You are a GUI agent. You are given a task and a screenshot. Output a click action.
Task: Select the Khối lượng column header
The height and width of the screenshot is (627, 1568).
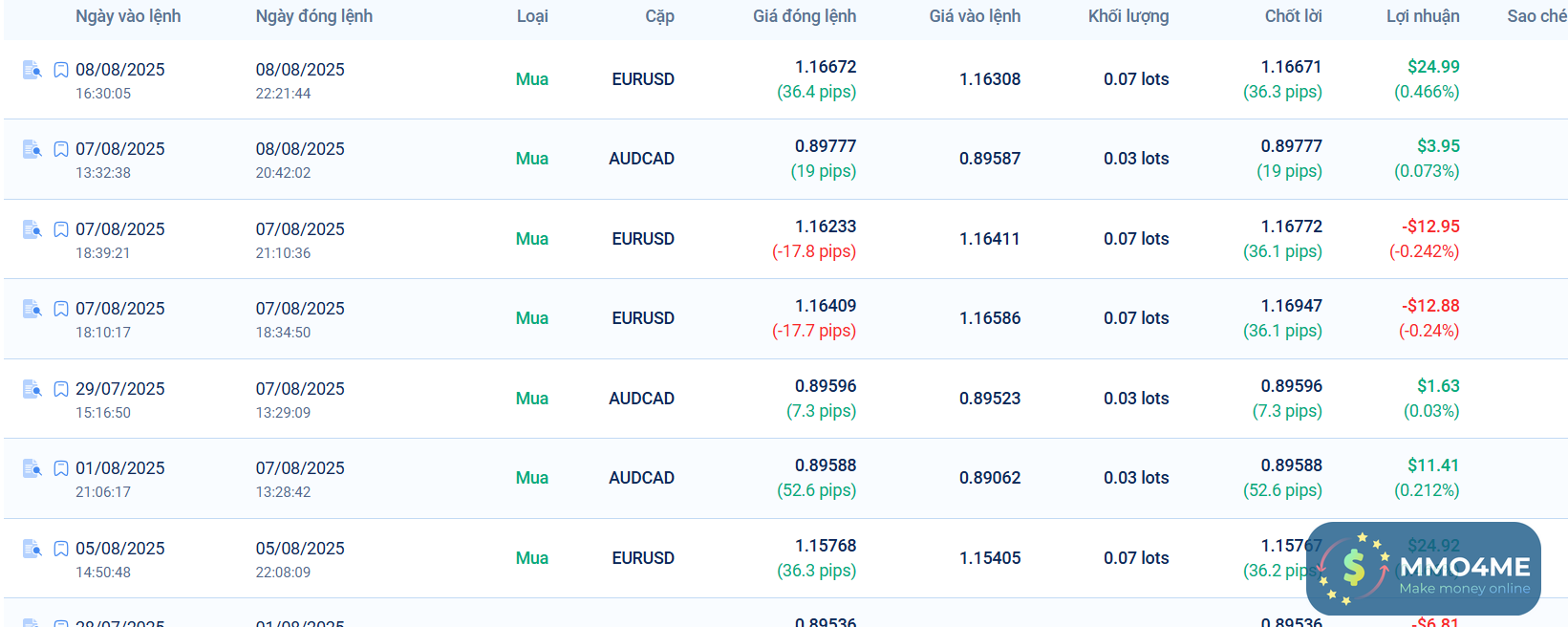[1128, 16]
